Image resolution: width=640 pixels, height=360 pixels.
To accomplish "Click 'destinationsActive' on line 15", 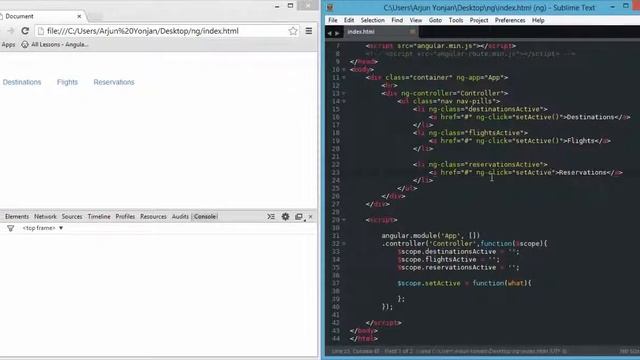I will point(504,109).
